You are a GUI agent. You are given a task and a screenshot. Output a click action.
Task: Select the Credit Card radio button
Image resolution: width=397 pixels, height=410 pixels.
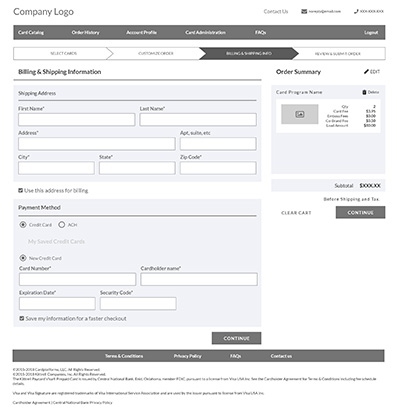pos(23,225)
